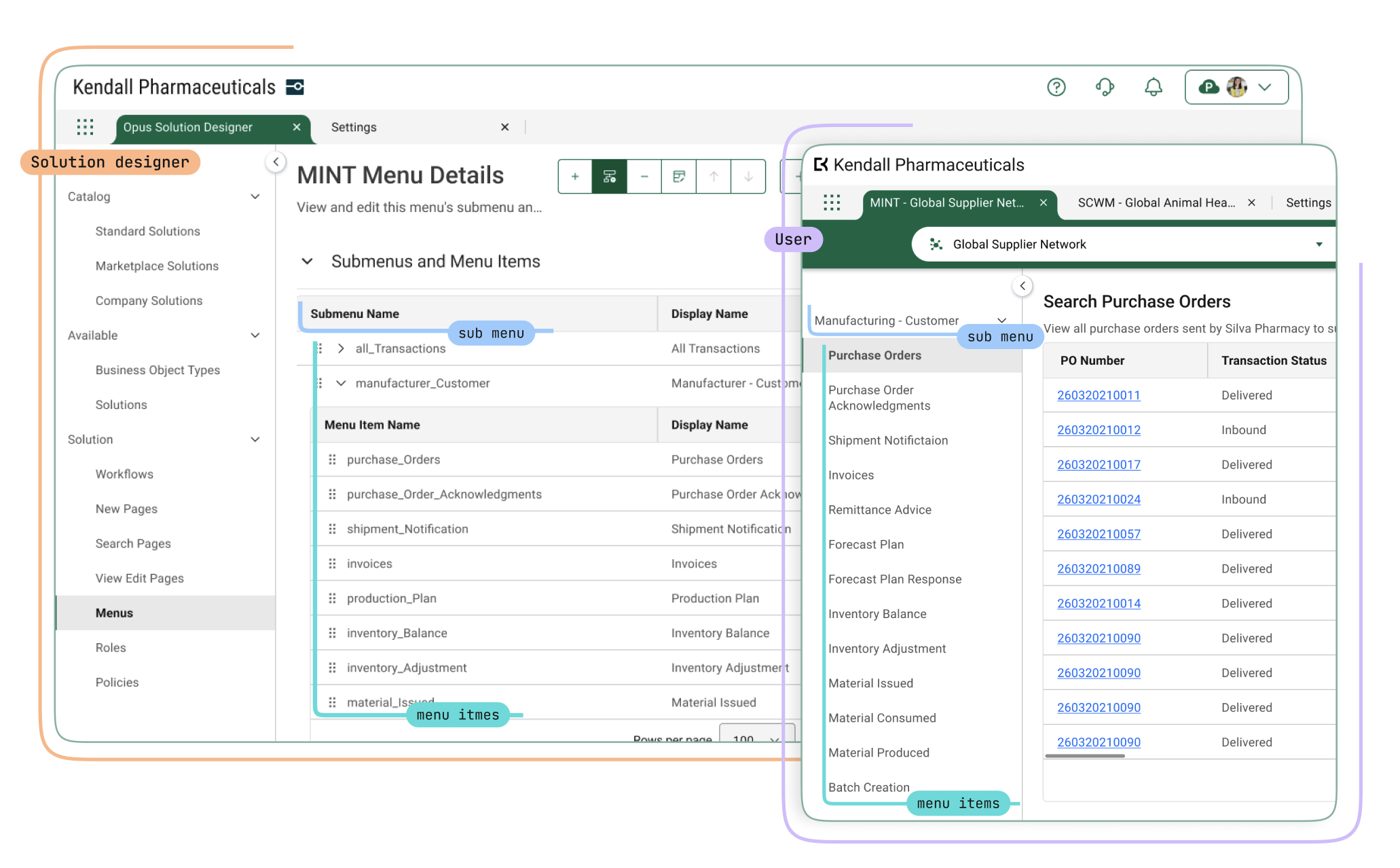Open PO number 260320210014 link
The image size is (1400, 868).
click(x=1098, y=603)
